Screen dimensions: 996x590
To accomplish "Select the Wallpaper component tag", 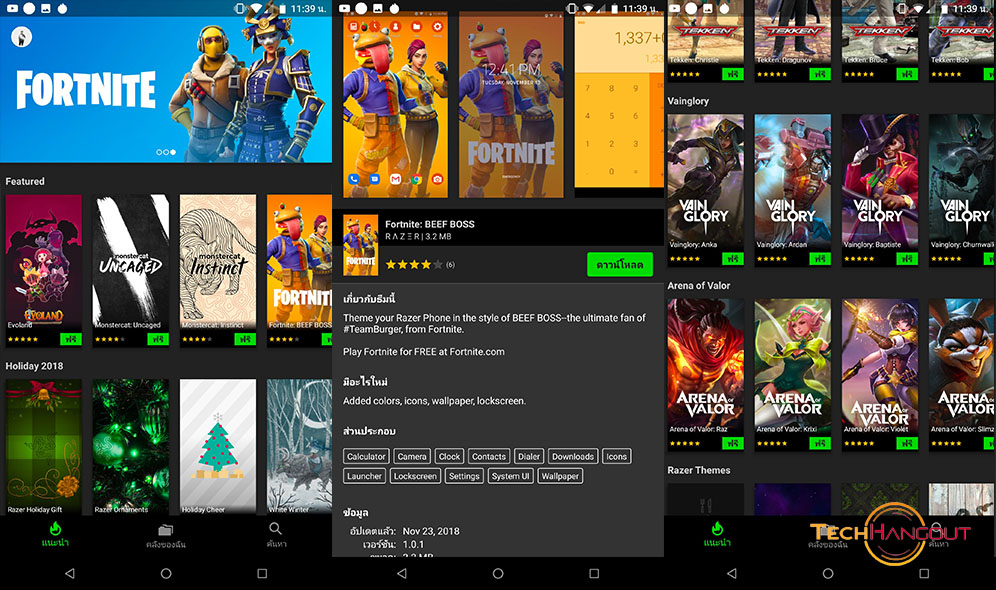I will tap(560, 476).
